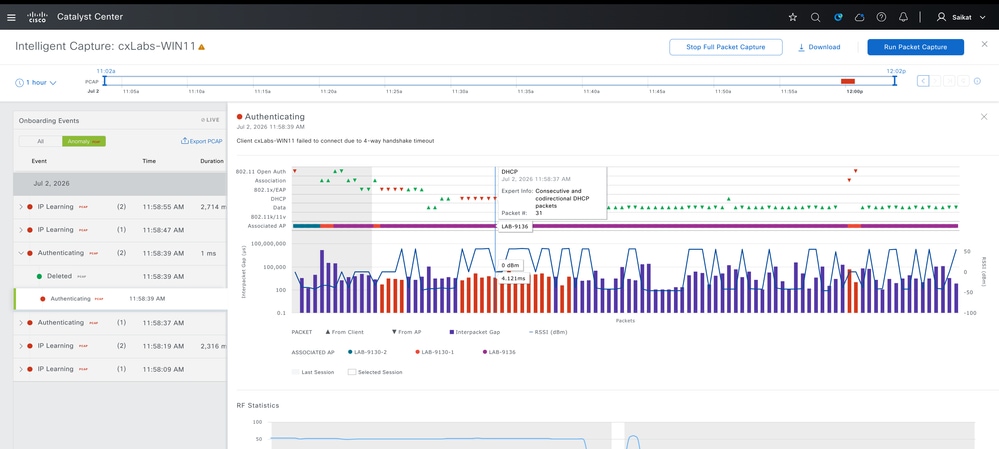
Task: Collapse Authenticating 11:58:39 AM group
Action: click(x=20, y=253)
